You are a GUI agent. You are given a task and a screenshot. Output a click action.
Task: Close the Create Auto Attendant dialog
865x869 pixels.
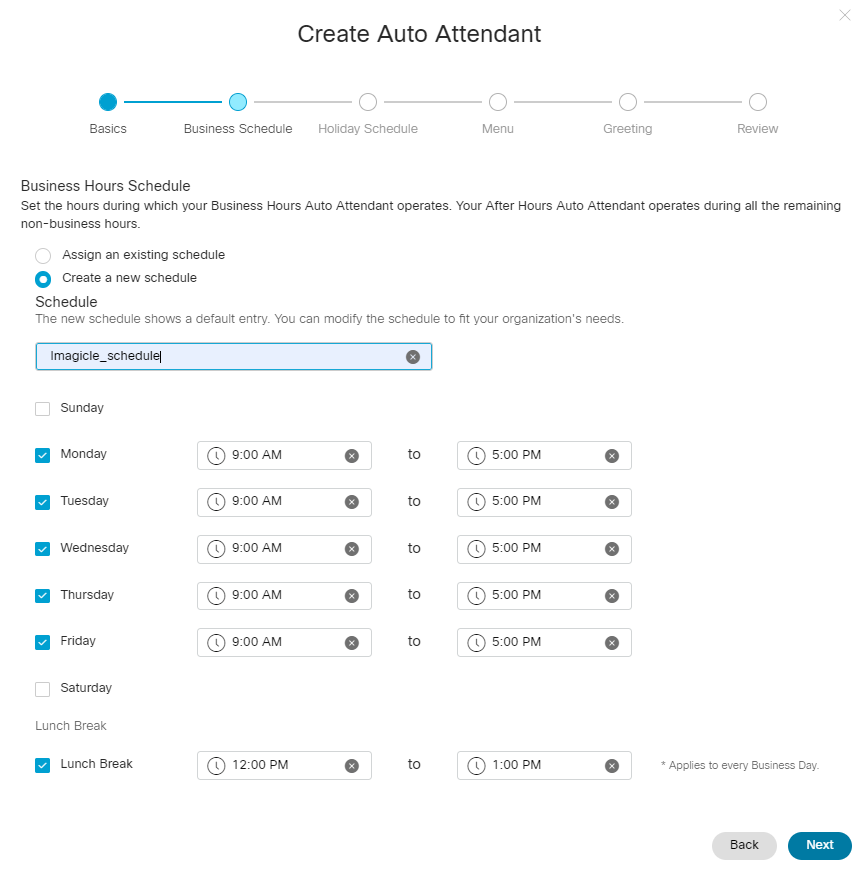click(x=845, y=15)
